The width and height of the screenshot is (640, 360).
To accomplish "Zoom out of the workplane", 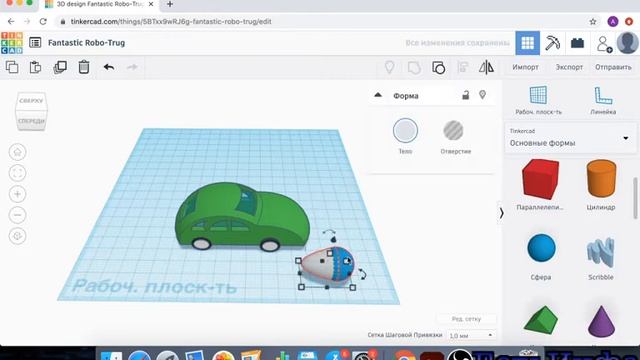I will (x=18, y=215).
